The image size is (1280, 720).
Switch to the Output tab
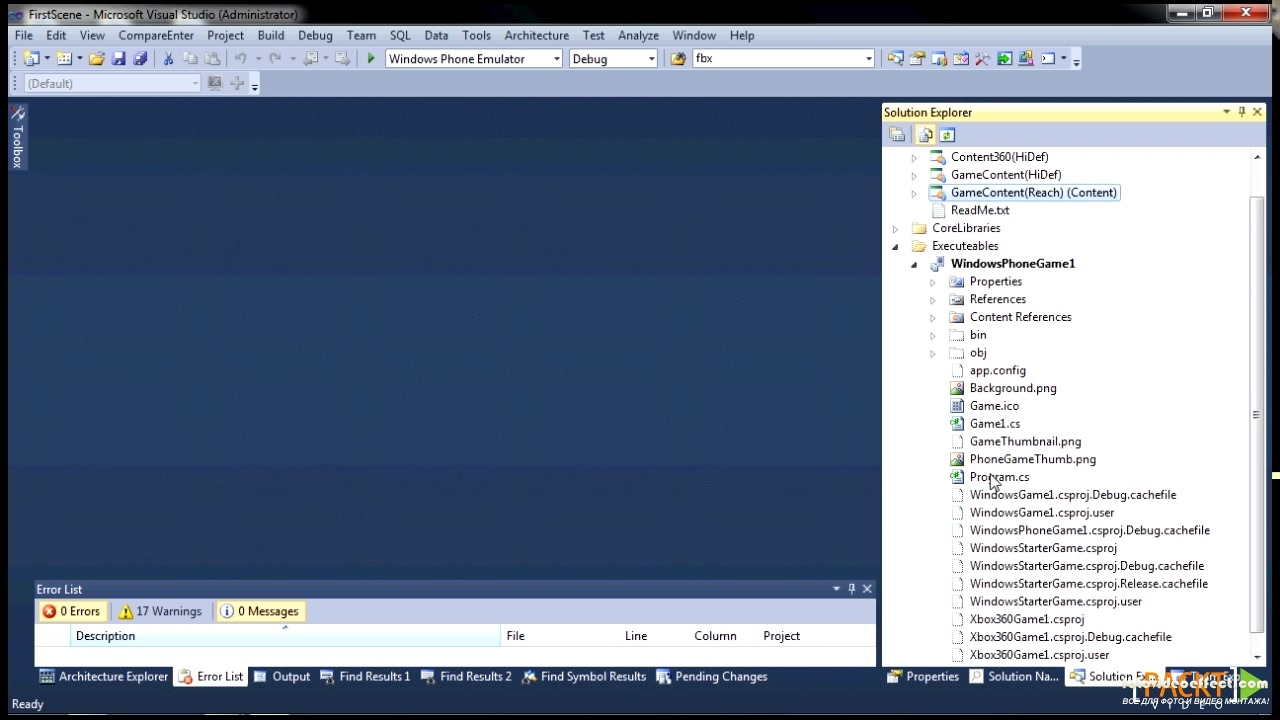pyautogui.click(x=281, y=676)
